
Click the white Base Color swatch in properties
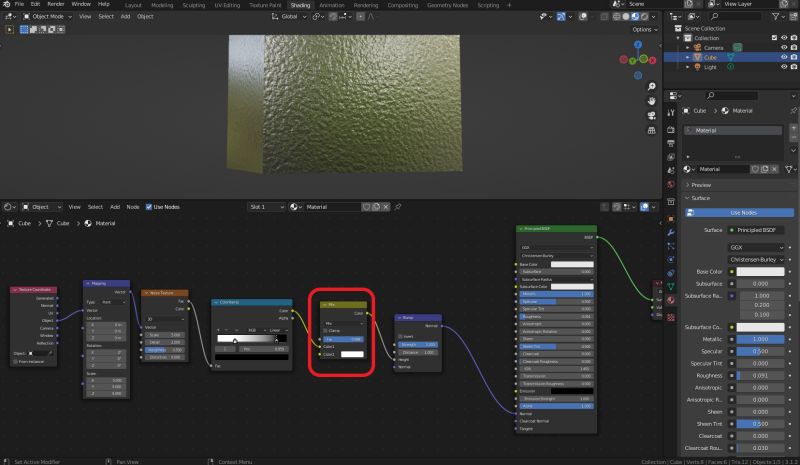coord(760,272)
